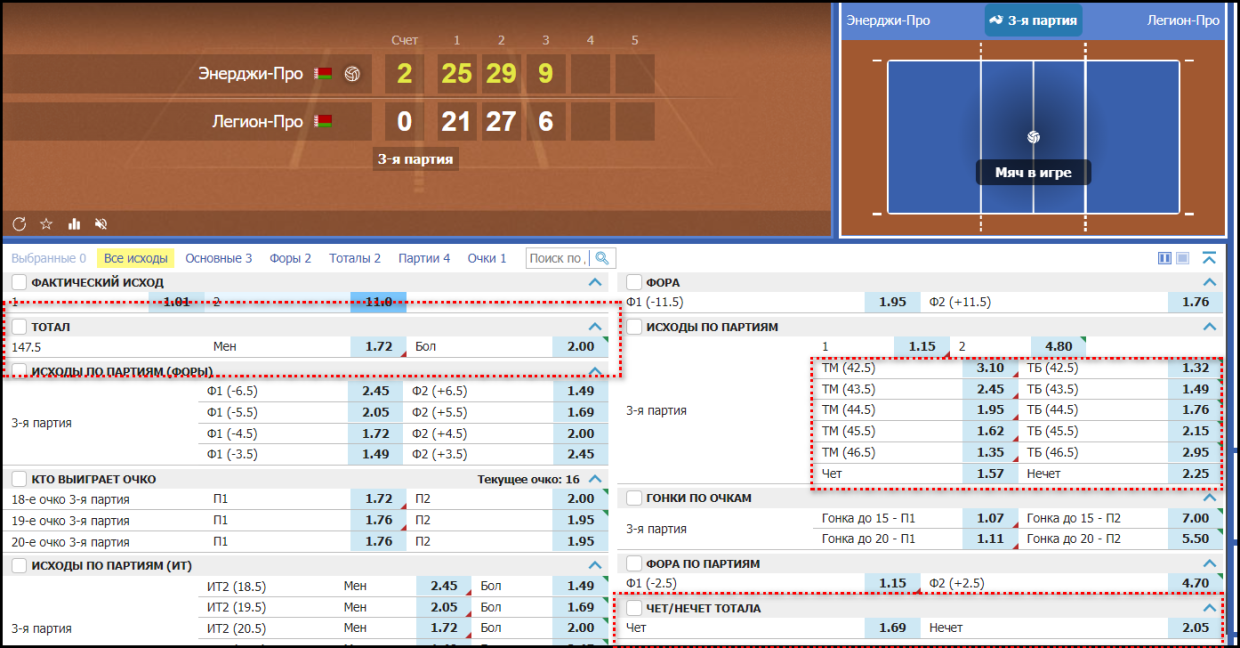The width and height of the screenshot is (1240, 648).
Task: Add match to favorites with star icon
Action: coord(46,224)
